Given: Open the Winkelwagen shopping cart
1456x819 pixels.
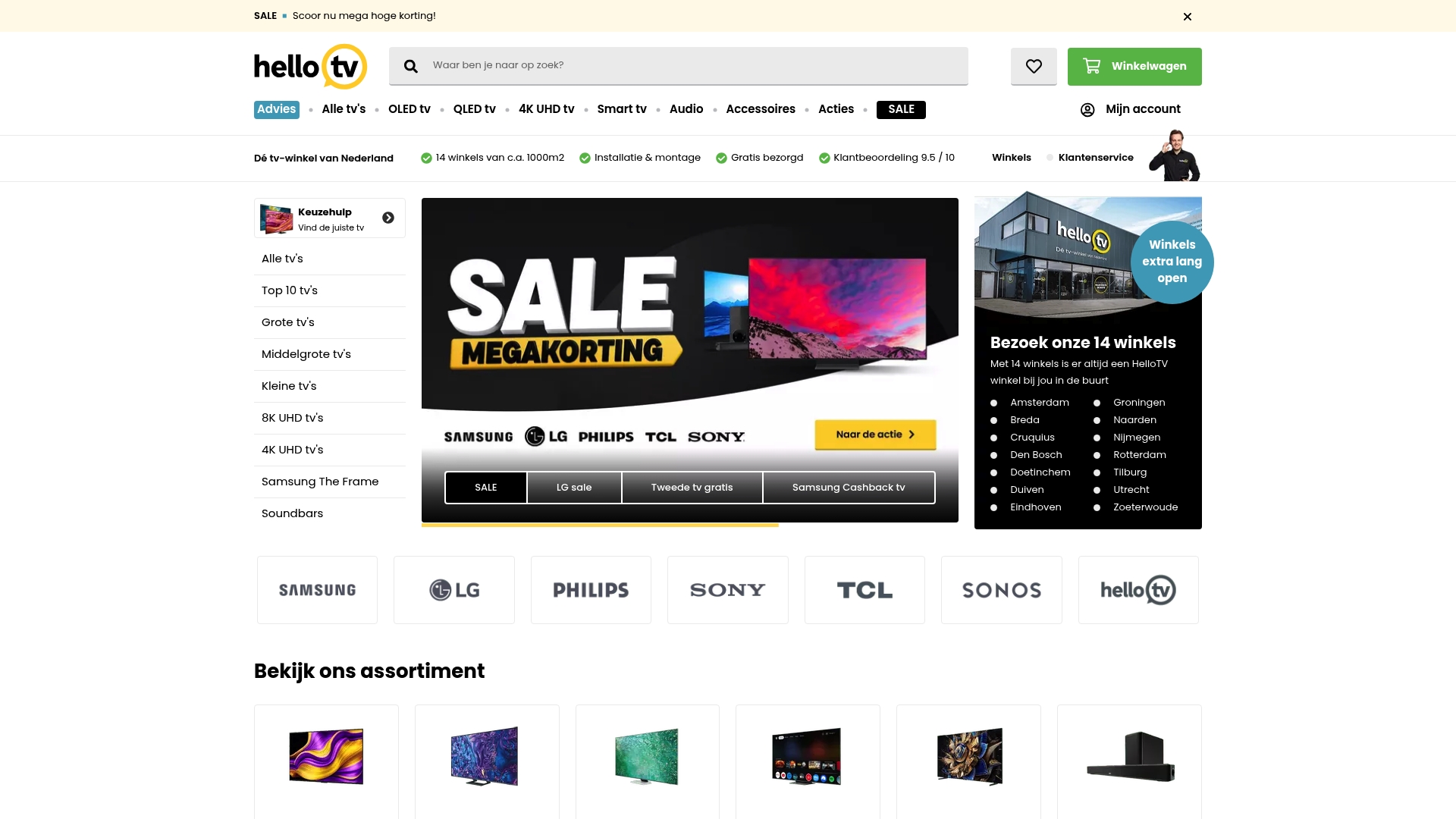Looking at the screenshot, I should click(1134, 66).
